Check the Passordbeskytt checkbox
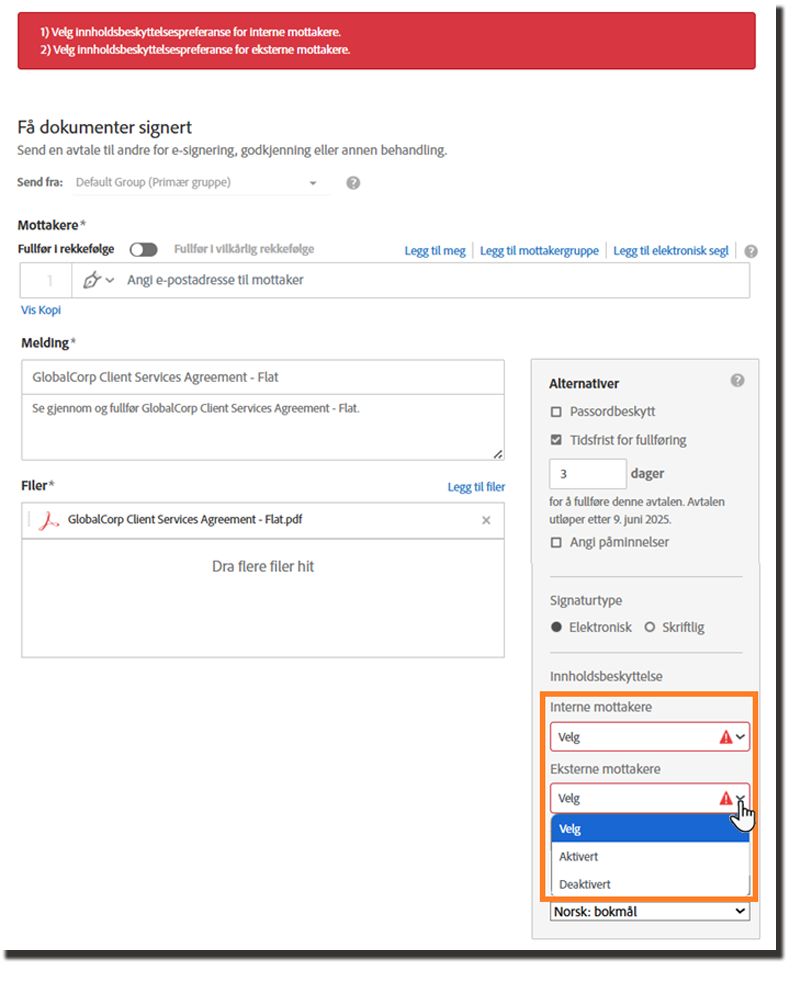Screen dimensions: 800x982 point(556,412)
